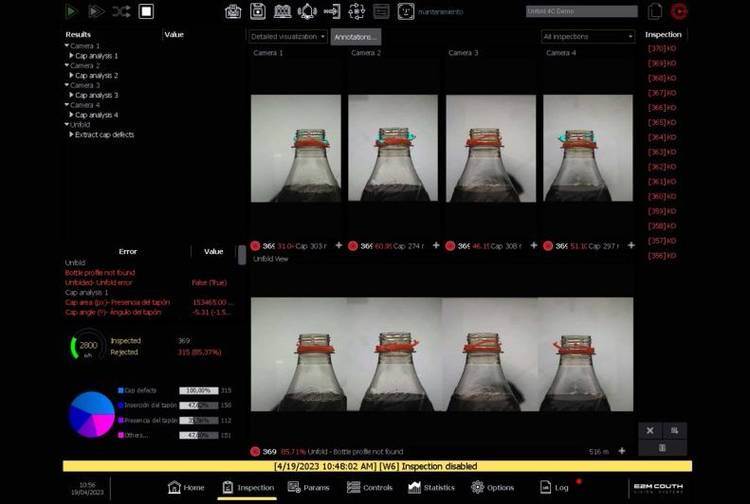Click the red power/exit icon
750x504 pixels.
point(680,12)
